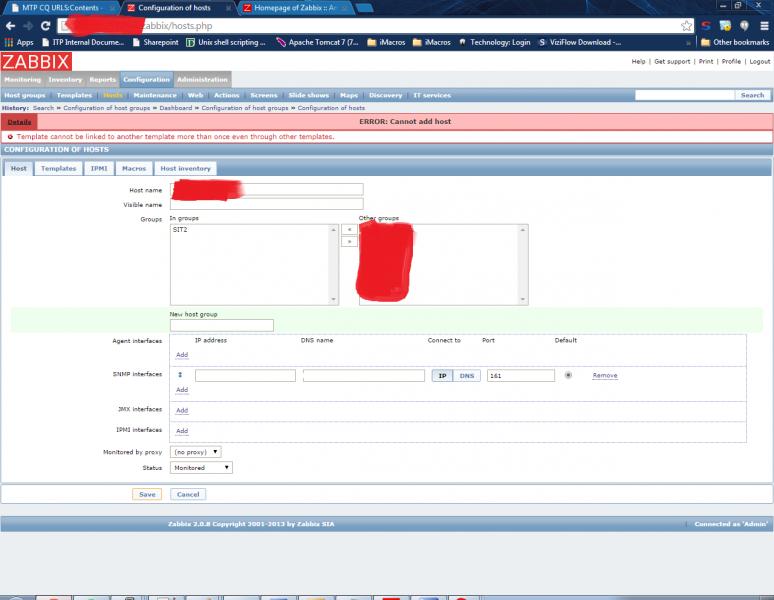Click the Remove link for the SNMP interface
This screenshot has height=600, width=774.
(604, 375)
